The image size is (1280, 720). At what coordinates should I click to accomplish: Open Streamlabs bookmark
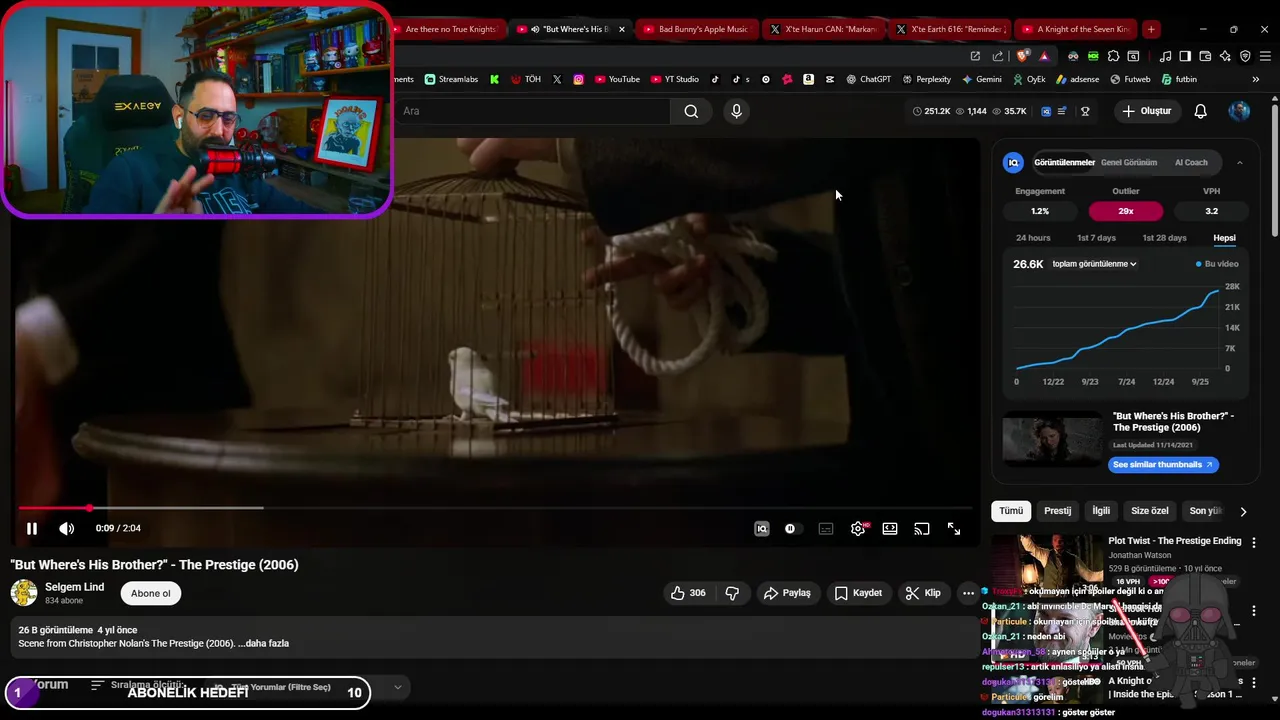[451, 79]
